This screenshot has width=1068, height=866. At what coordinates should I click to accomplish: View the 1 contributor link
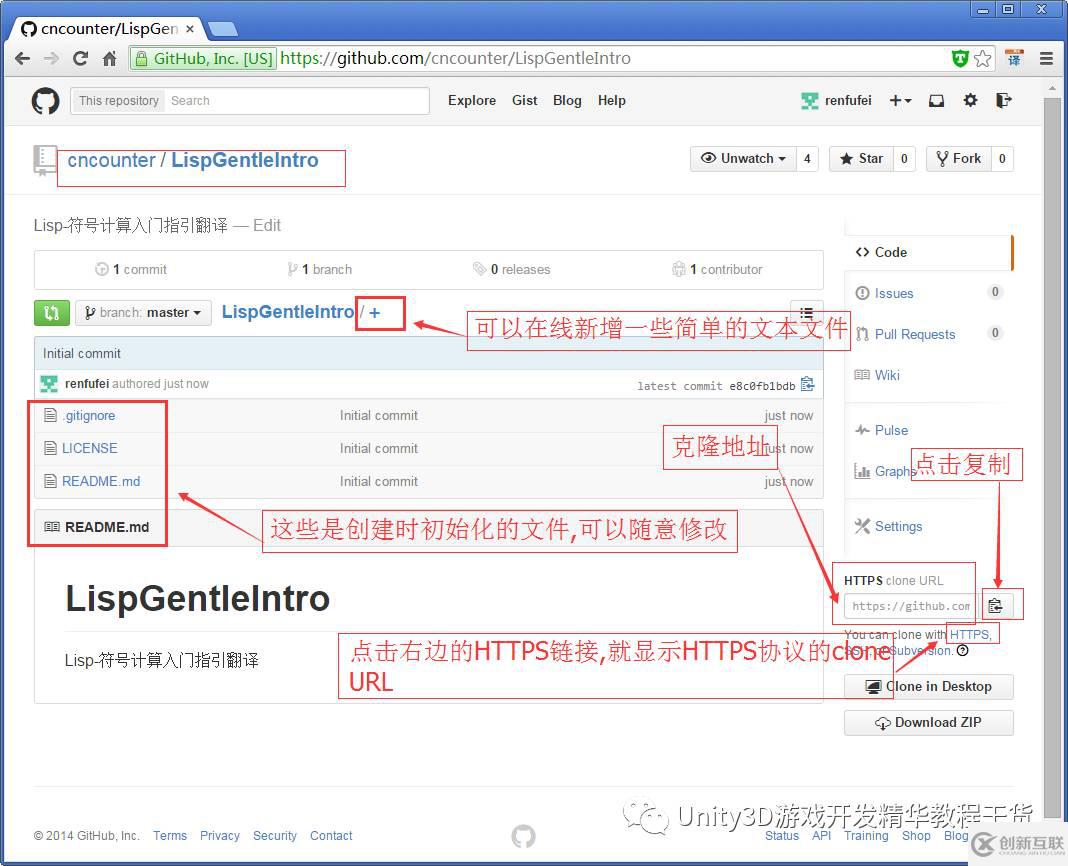(x=718, y=270)
